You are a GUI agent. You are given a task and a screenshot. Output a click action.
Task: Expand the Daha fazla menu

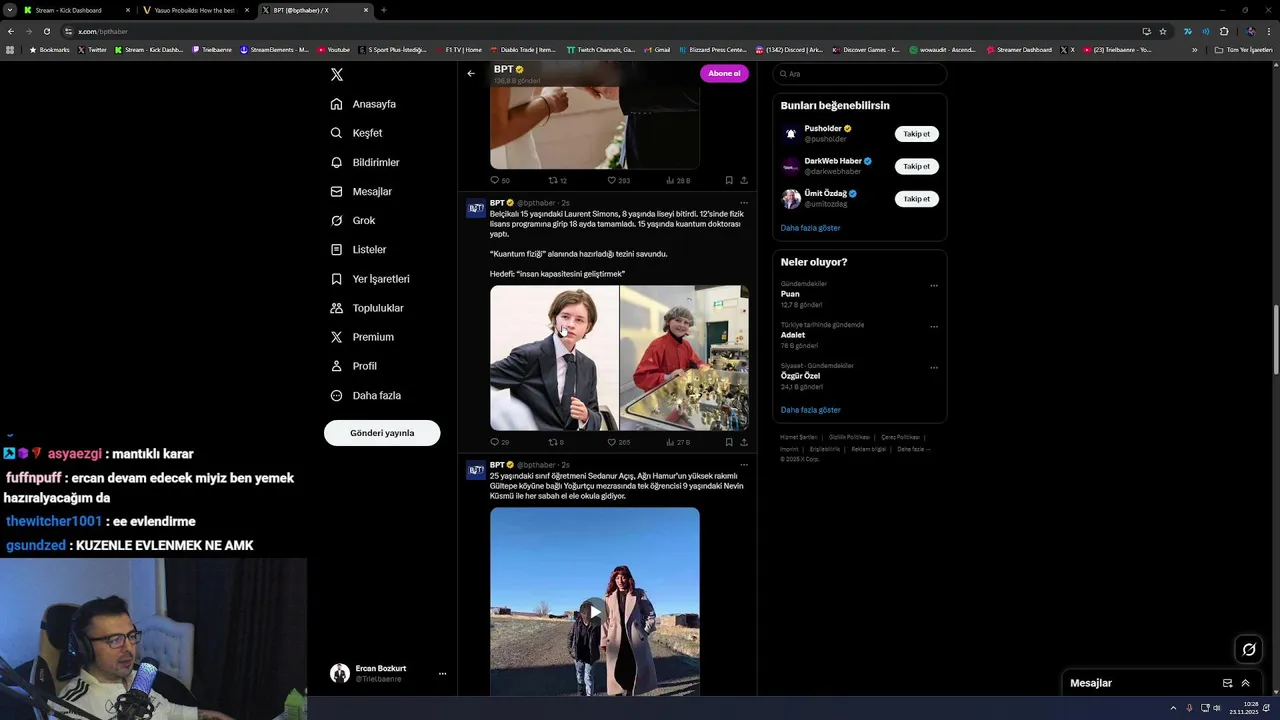point(365,395)
